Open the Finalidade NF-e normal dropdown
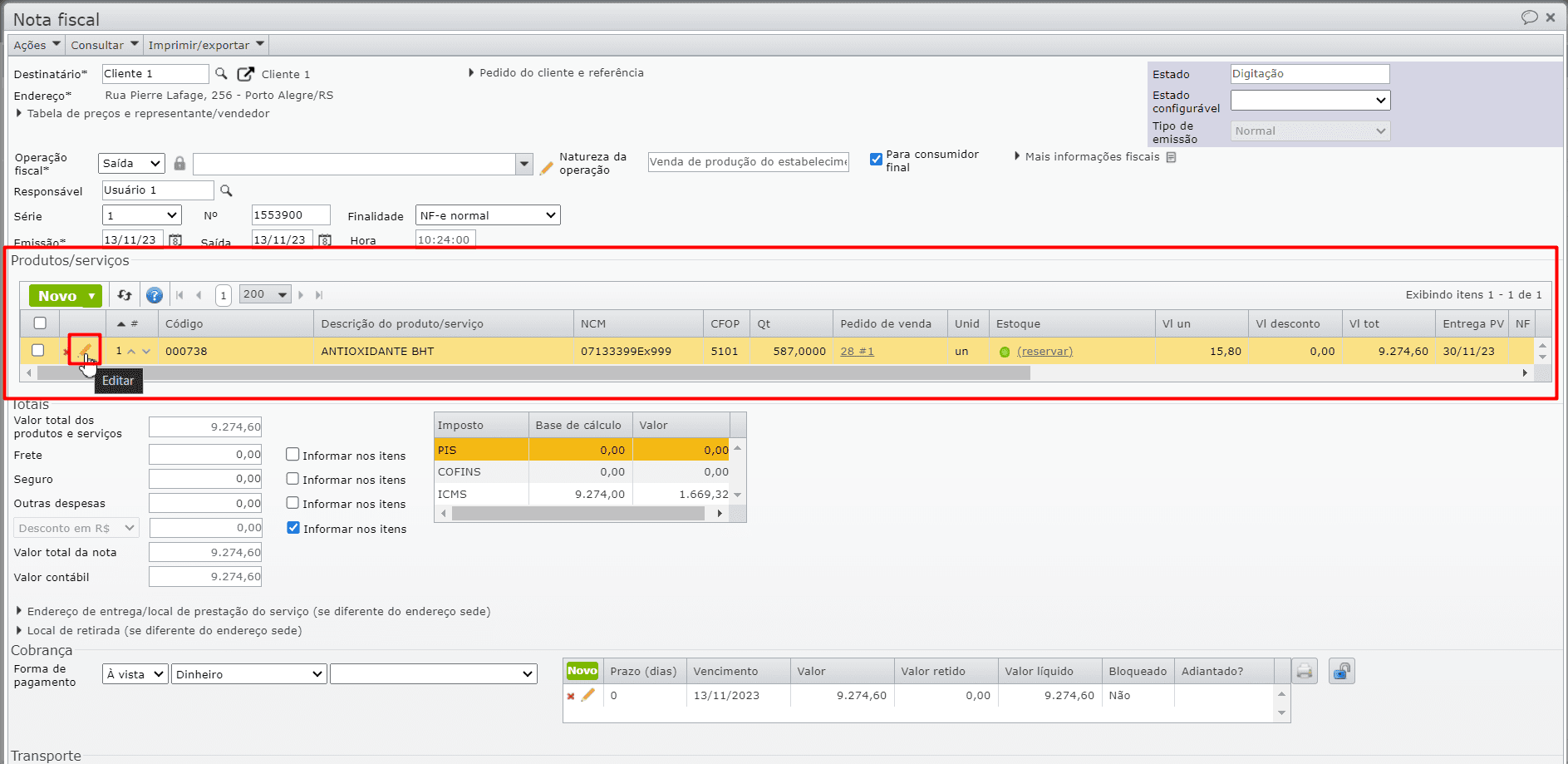This screenshot has height=764, width=1568. (x=488, y=215)
